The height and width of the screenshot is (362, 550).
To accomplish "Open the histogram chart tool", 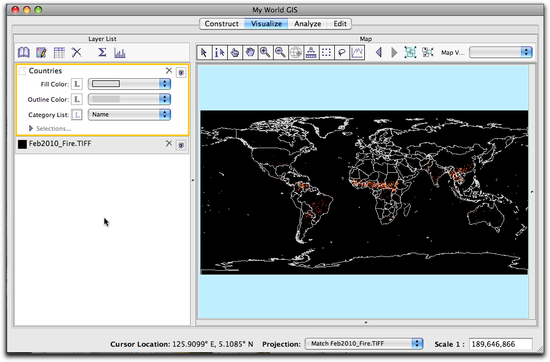I will tap(120, 53).
